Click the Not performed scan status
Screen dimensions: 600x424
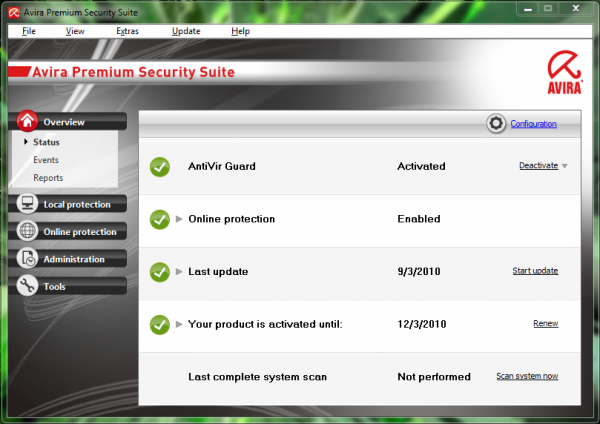[434, 377]
